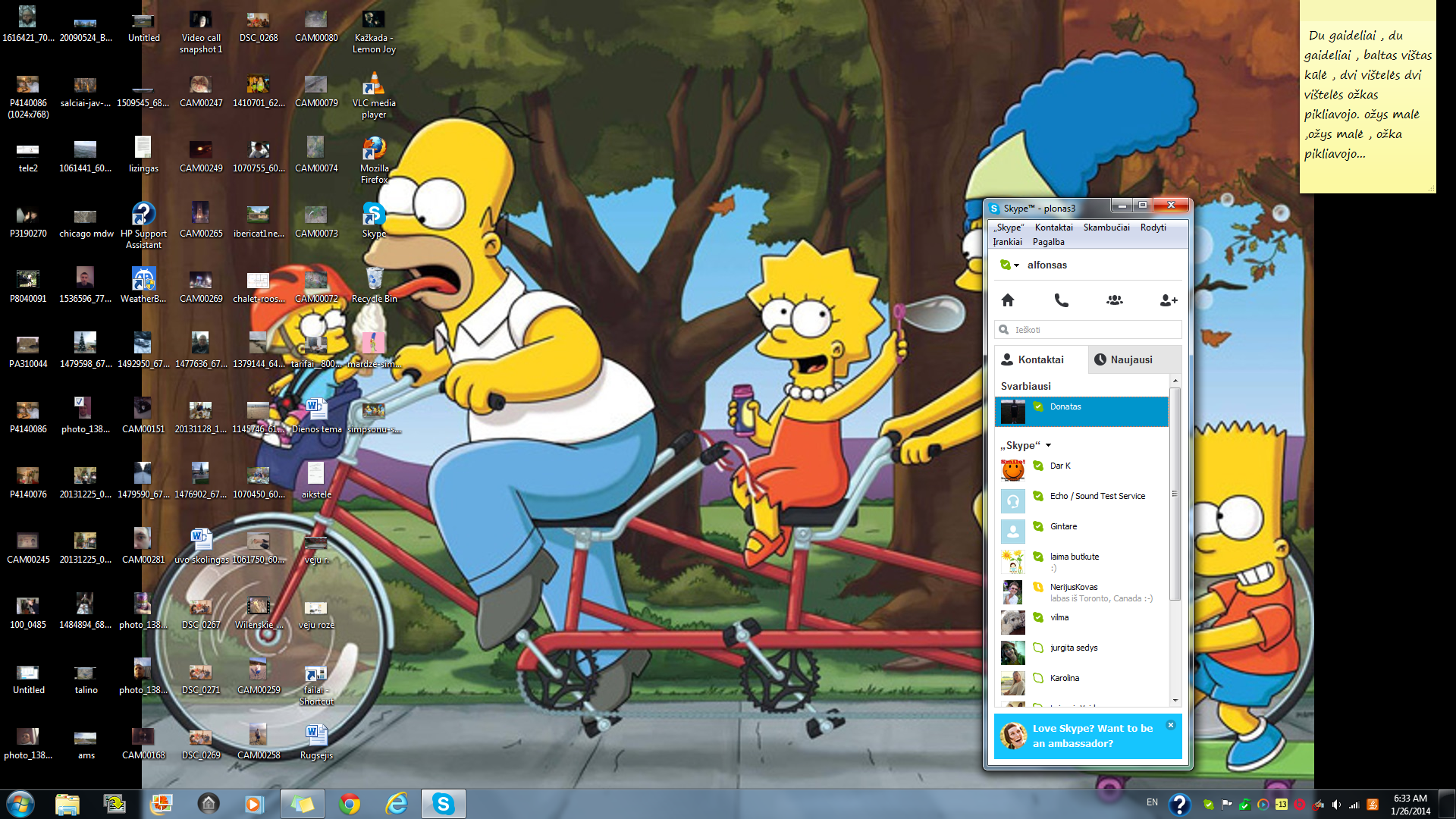Dismiss the ambassador banner with X
1456x819 pixels.
pyautogui.click(x=1171, y=725)
